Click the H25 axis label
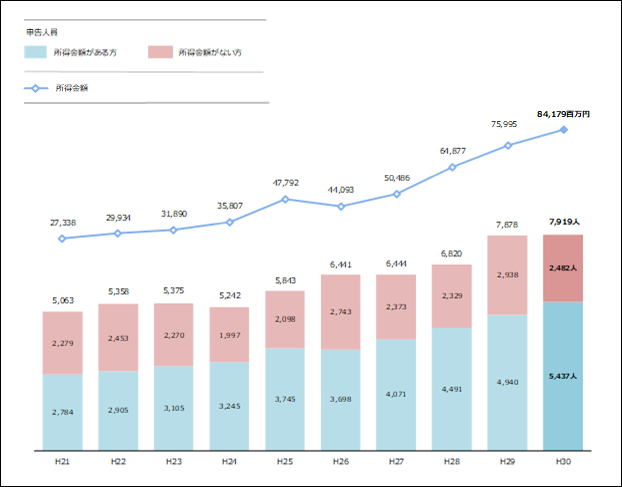 285,462
